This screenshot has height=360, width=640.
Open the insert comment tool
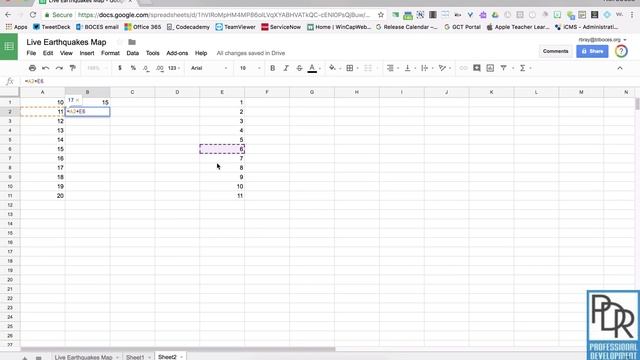click(x=477, y=68)
